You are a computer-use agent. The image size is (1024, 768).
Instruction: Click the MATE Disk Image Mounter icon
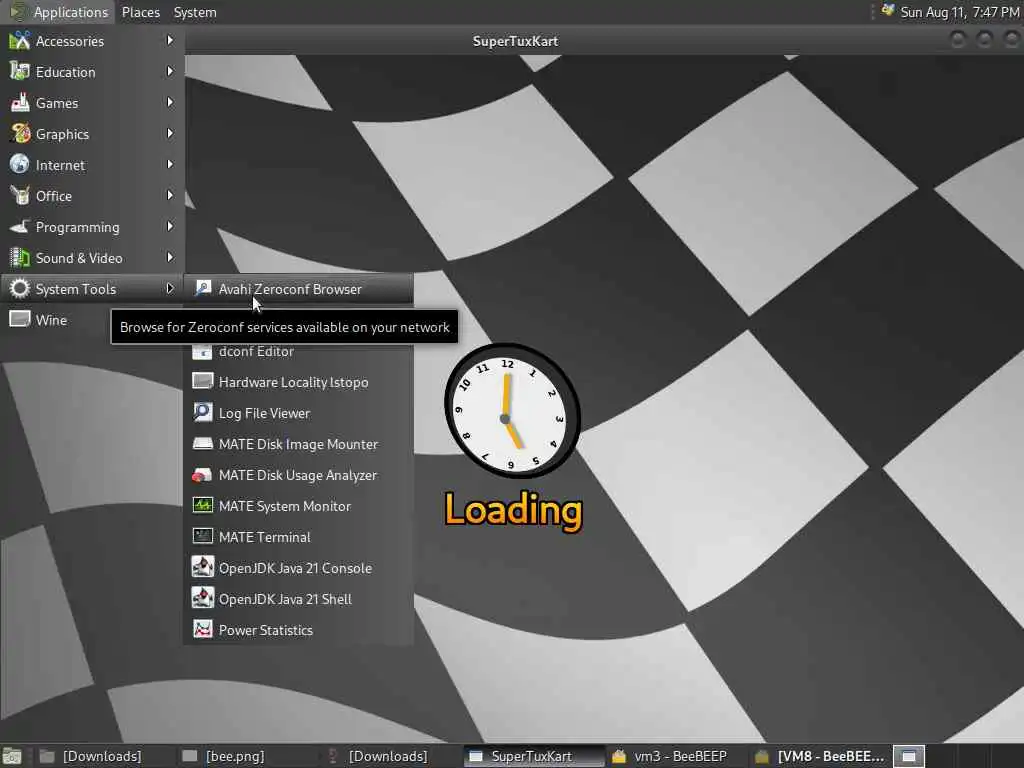point(203,443)
